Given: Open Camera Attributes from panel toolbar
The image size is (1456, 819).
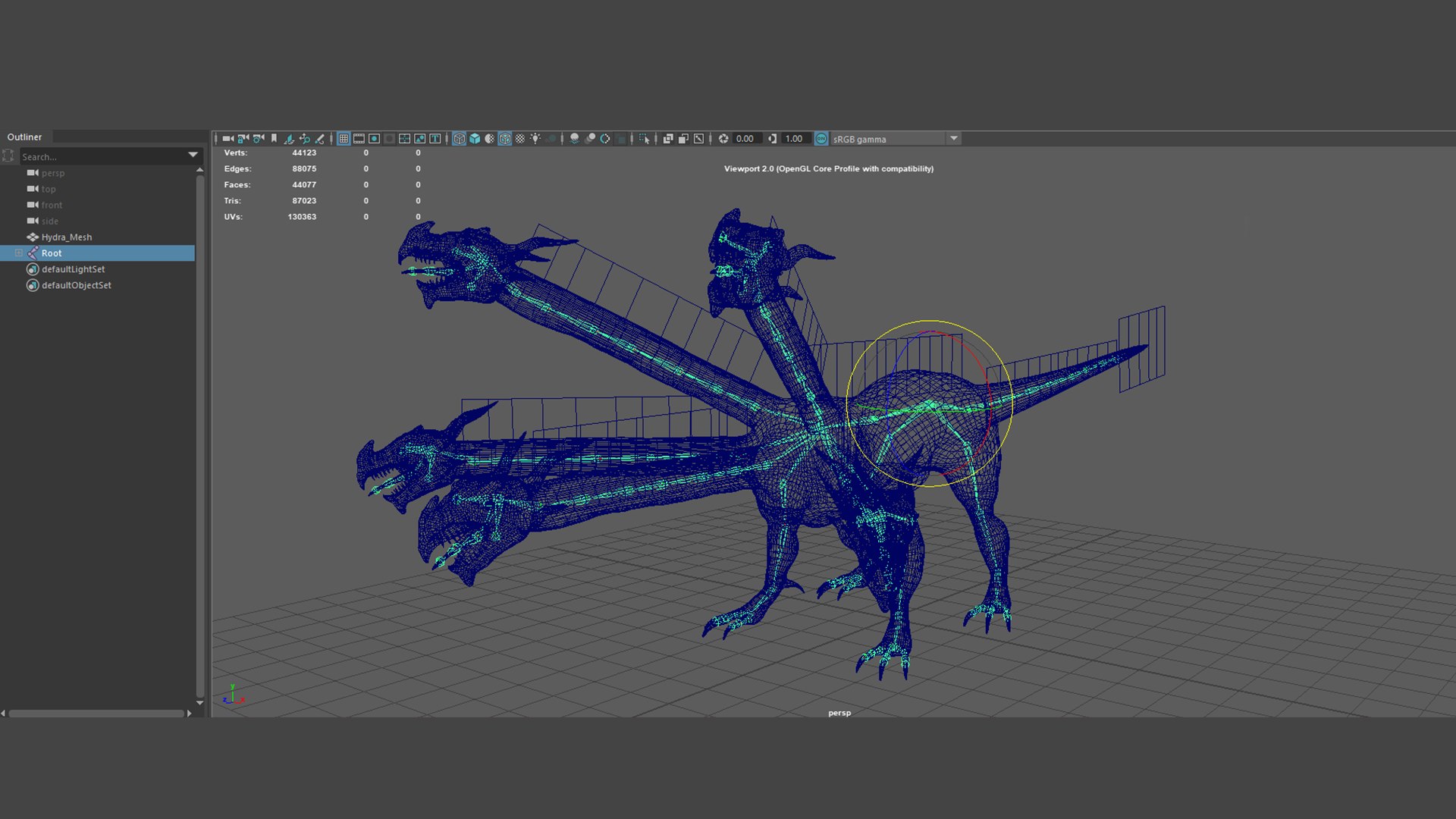Looking at the screenshot, I should 259,139.
